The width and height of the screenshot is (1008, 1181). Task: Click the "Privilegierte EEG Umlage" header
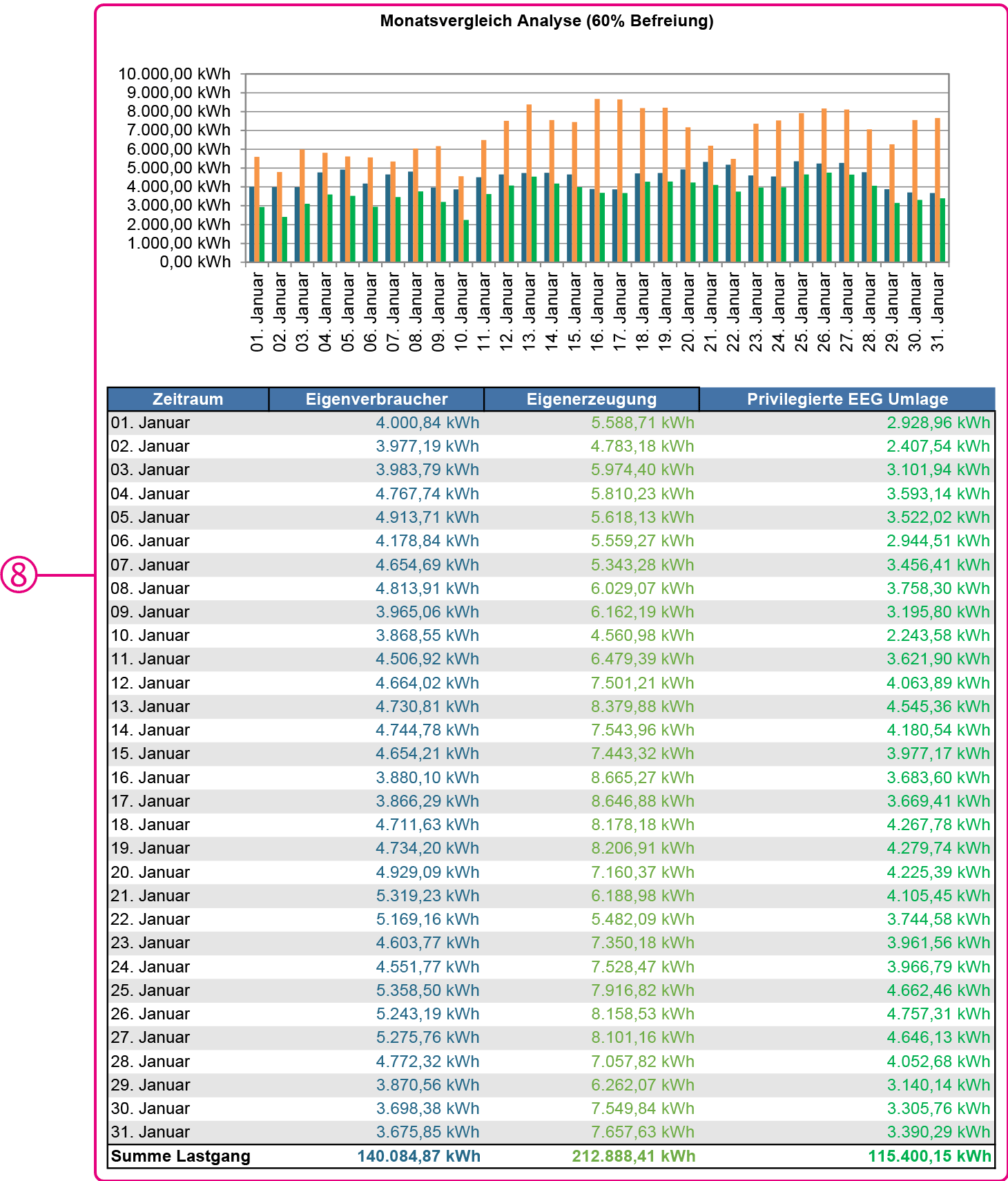847,399
